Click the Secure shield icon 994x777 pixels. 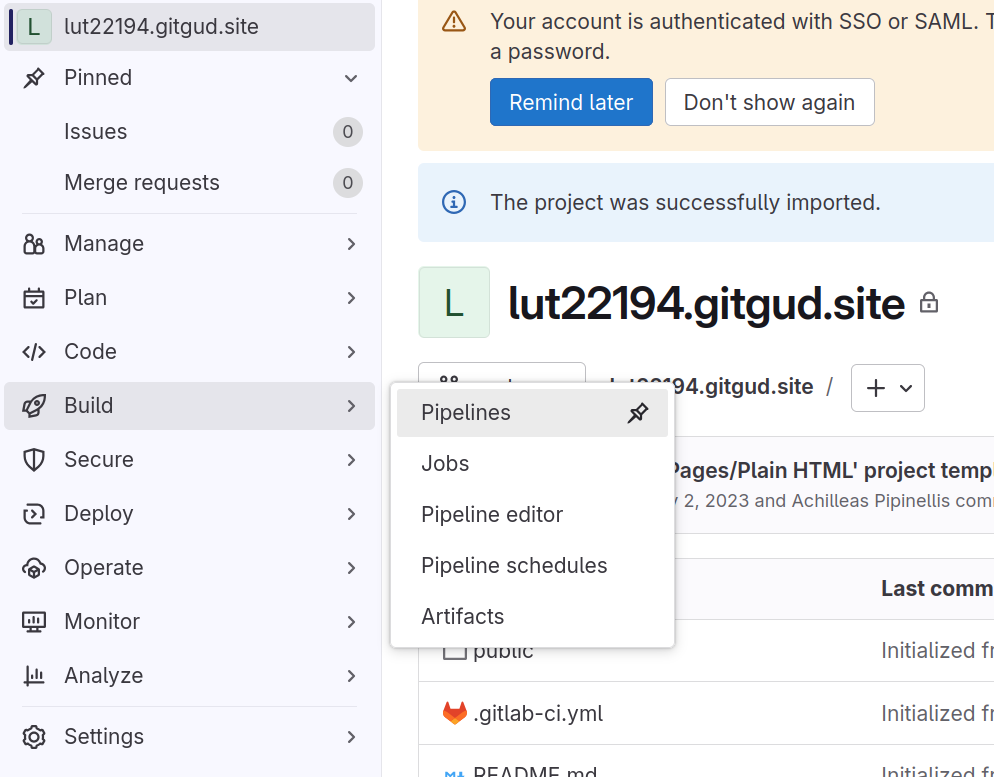coord(34,459)
